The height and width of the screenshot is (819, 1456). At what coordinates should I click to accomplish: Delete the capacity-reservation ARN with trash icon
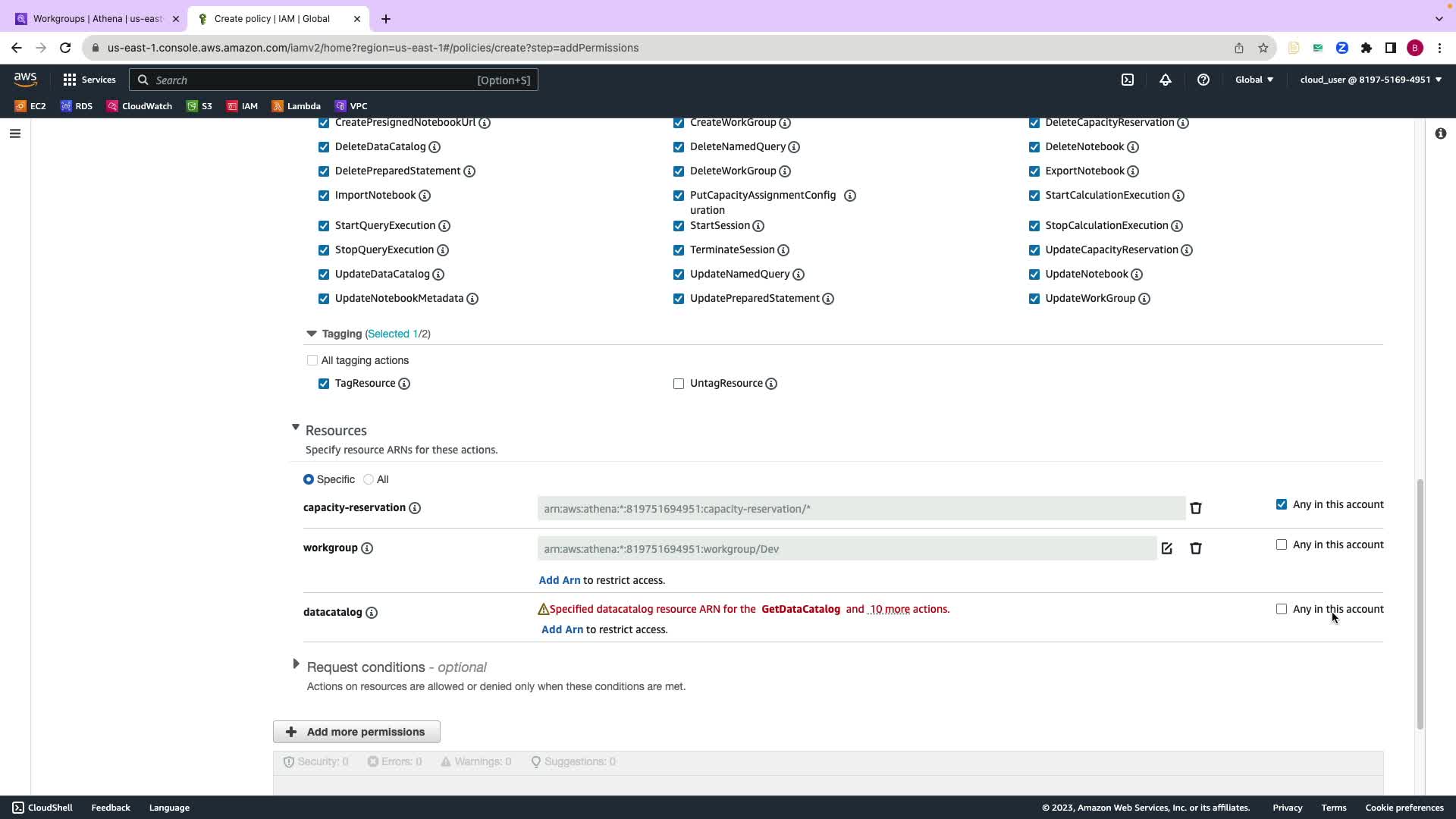pos(1196,509)
